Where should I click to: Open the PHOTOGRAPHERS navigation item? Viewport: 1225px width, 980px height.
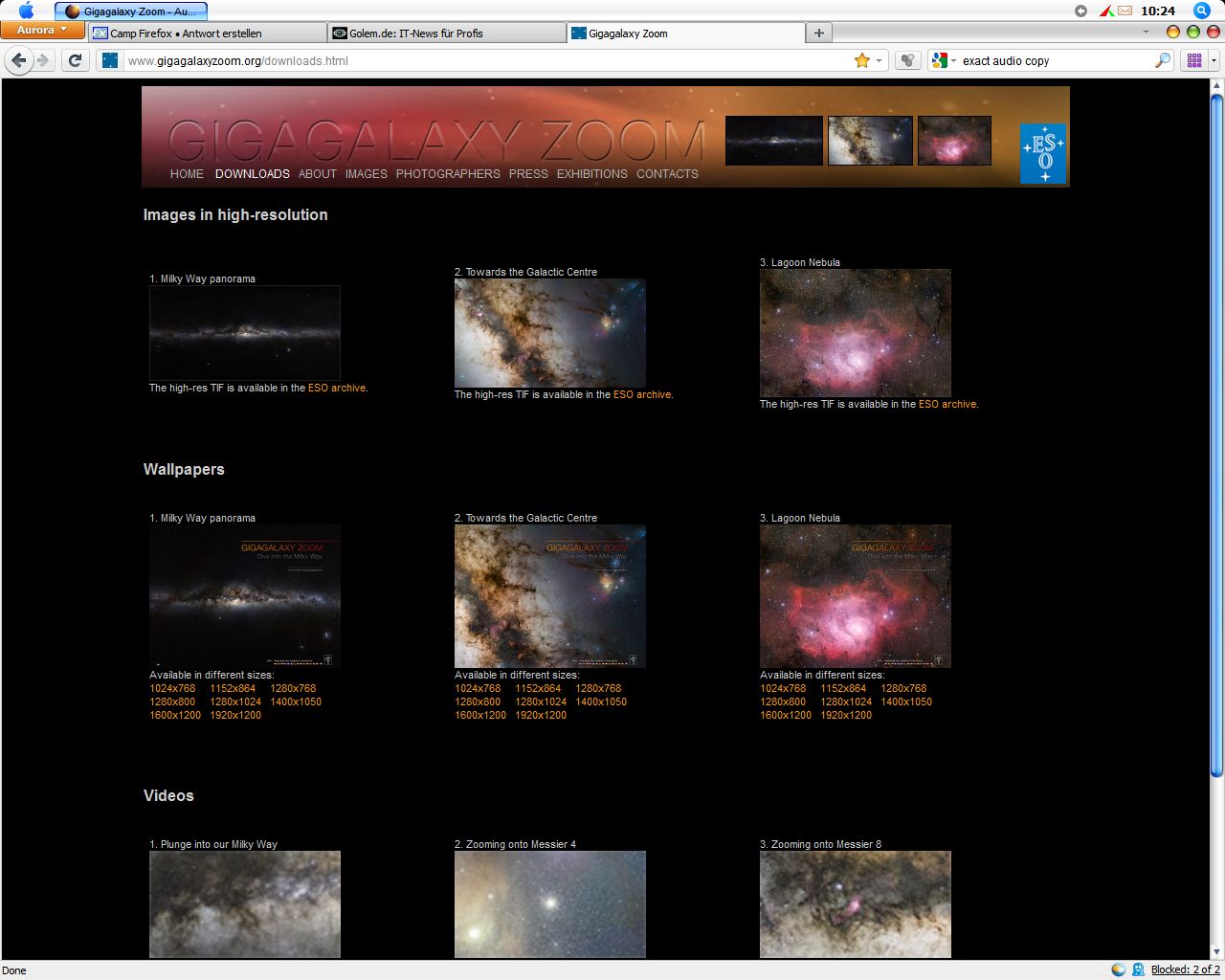[x=448, y=174]
